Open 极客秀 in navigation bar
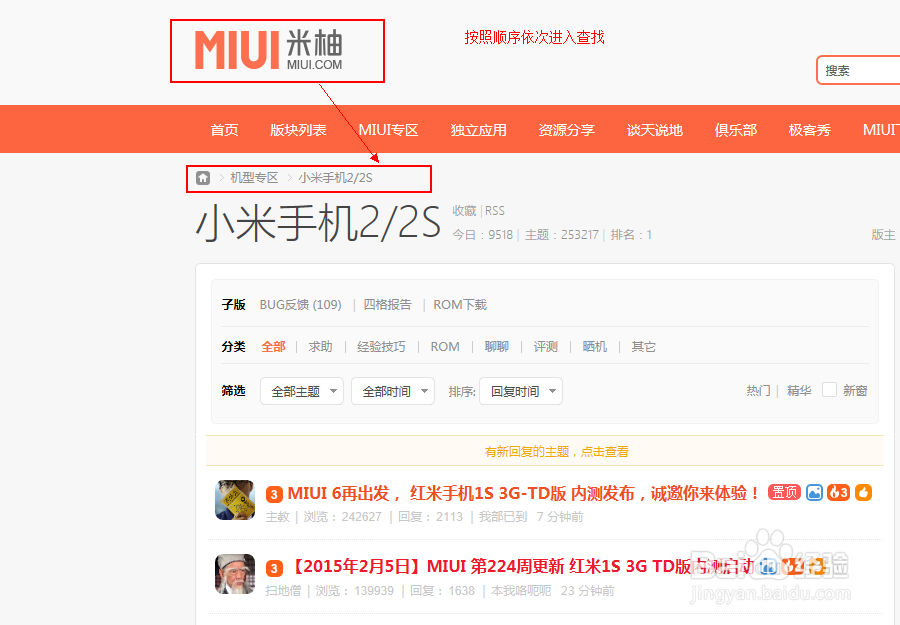 809,130
